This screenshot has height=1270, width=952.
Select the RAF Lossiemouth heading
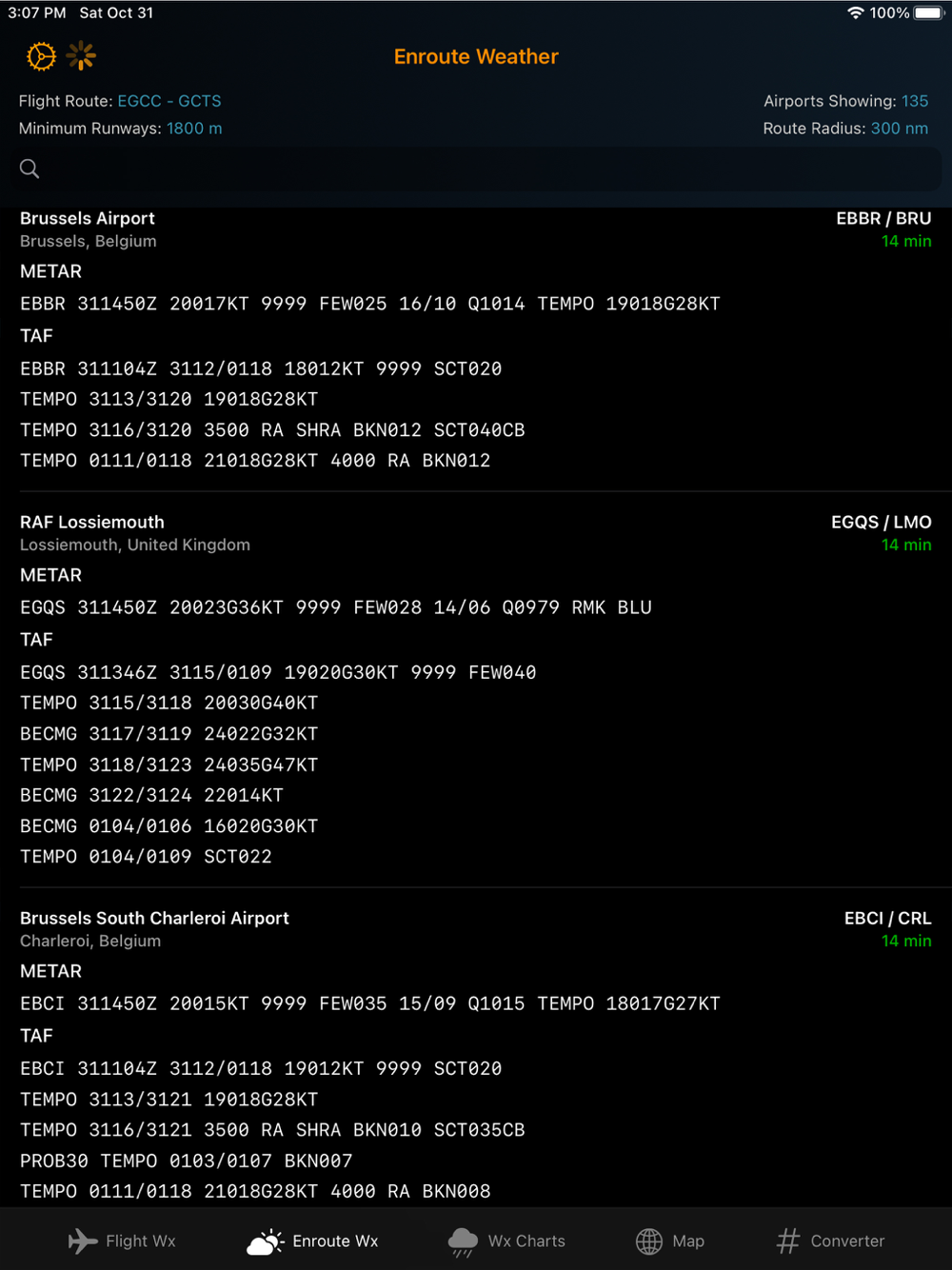pyautogui.click(x=92, y=522)
